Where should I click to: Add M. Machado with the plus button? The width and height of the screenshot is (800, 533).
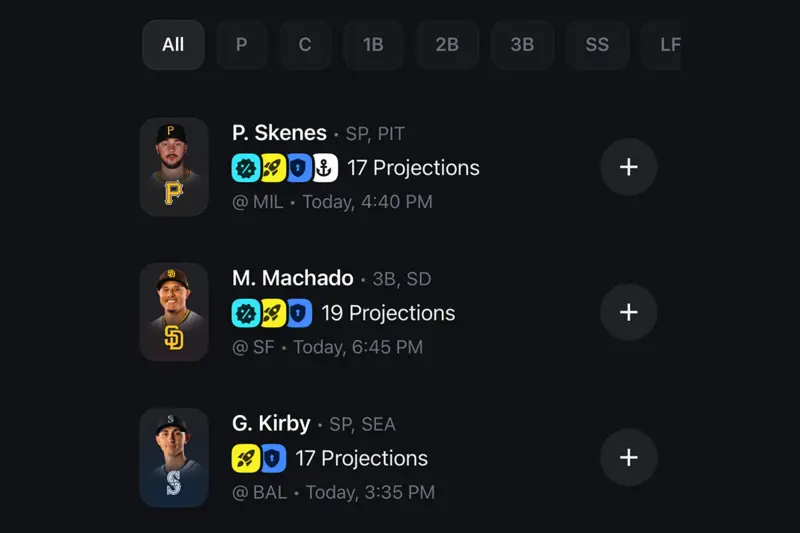click(x=628, y=312)
